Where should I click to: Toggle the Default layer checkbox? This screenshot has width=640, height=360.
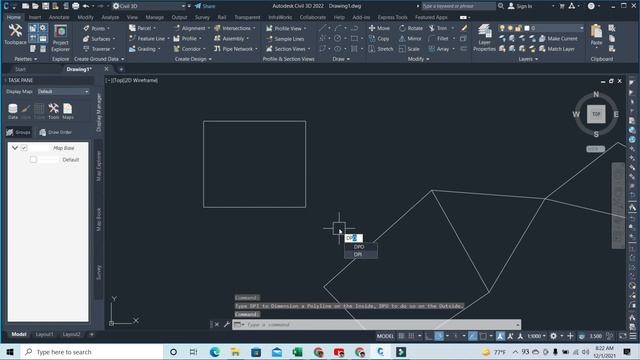point(33,160)
